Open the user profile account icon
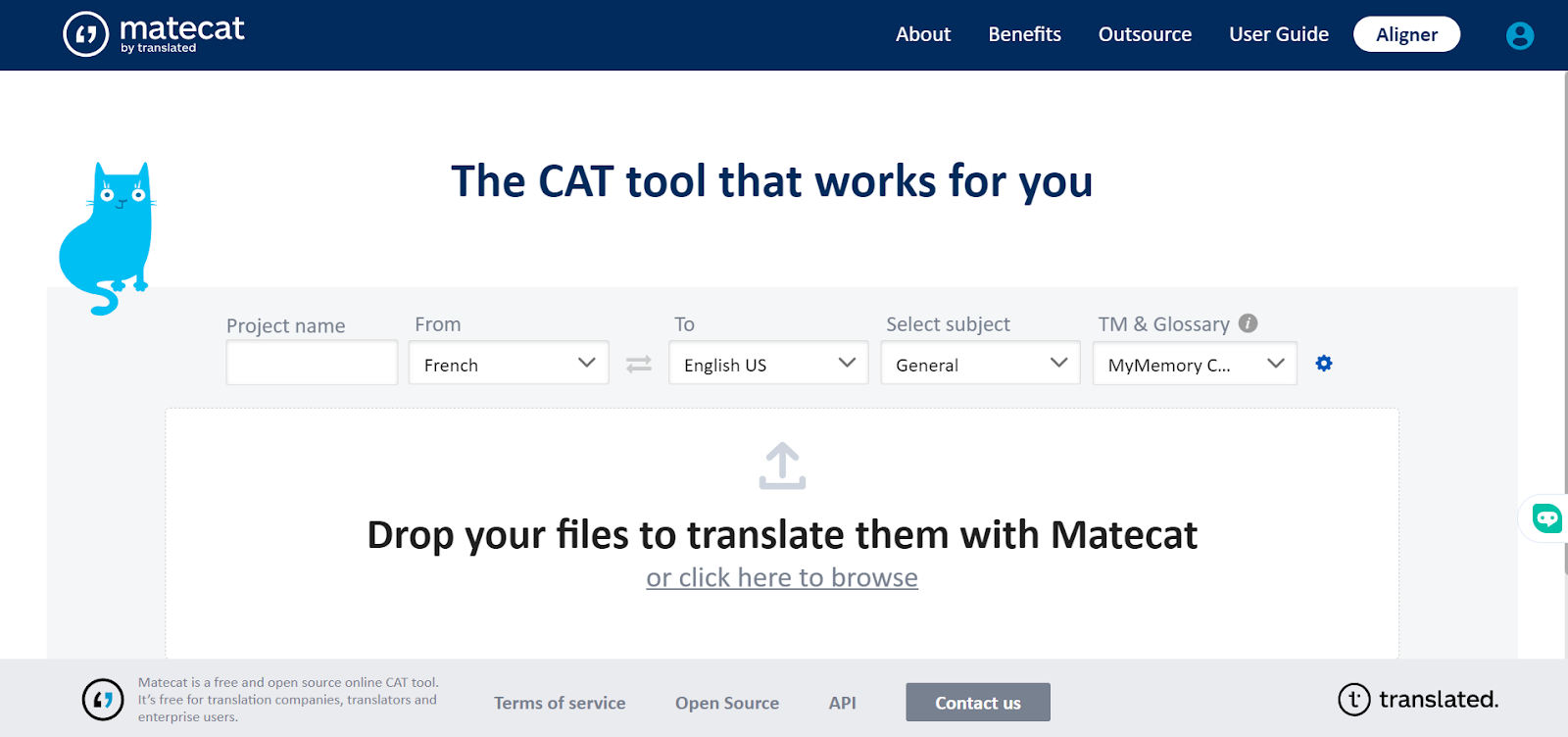 [x=1519, y=35]
